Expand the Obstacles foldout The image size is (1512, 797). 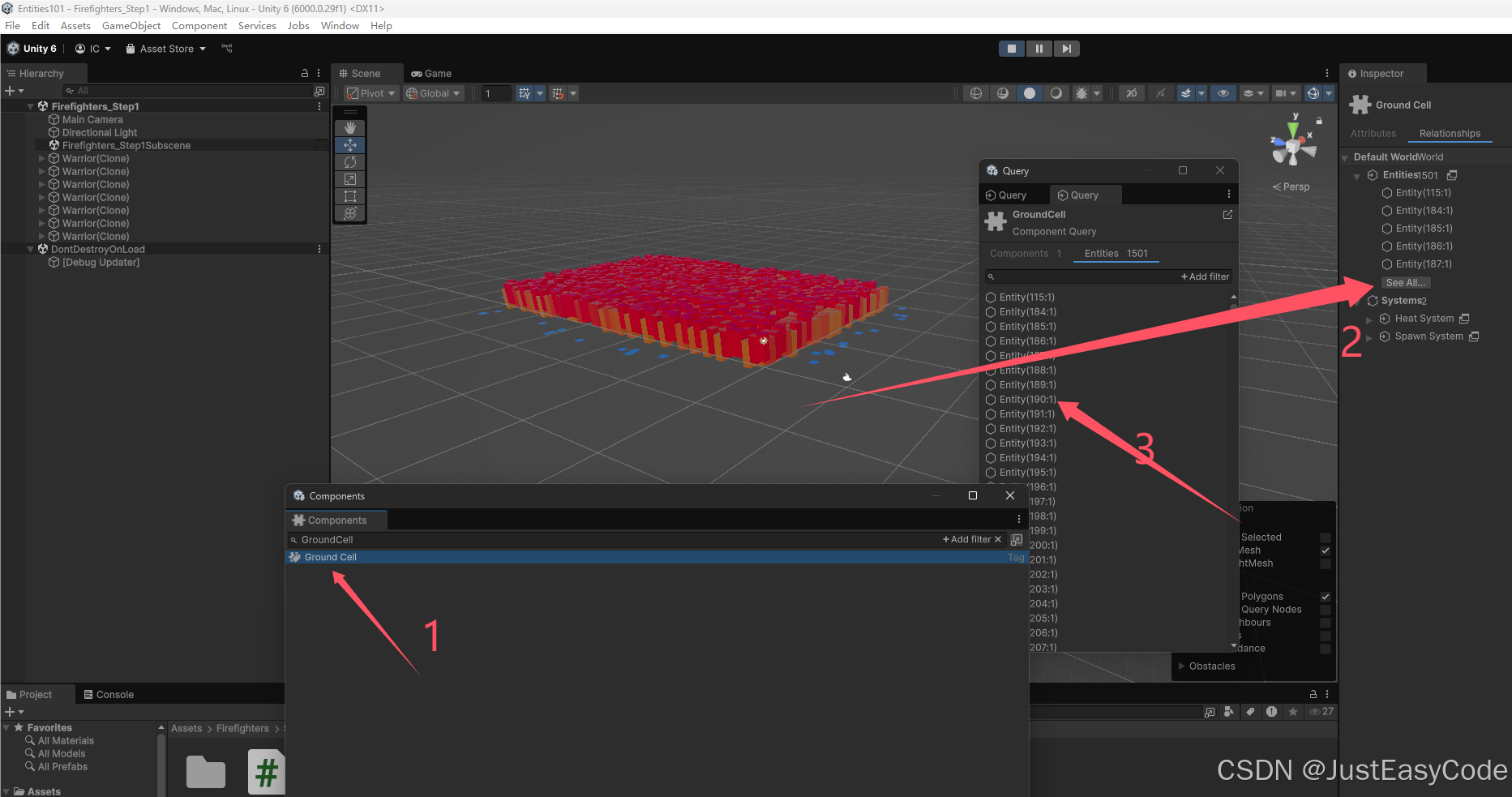[x=1182, y=666]
